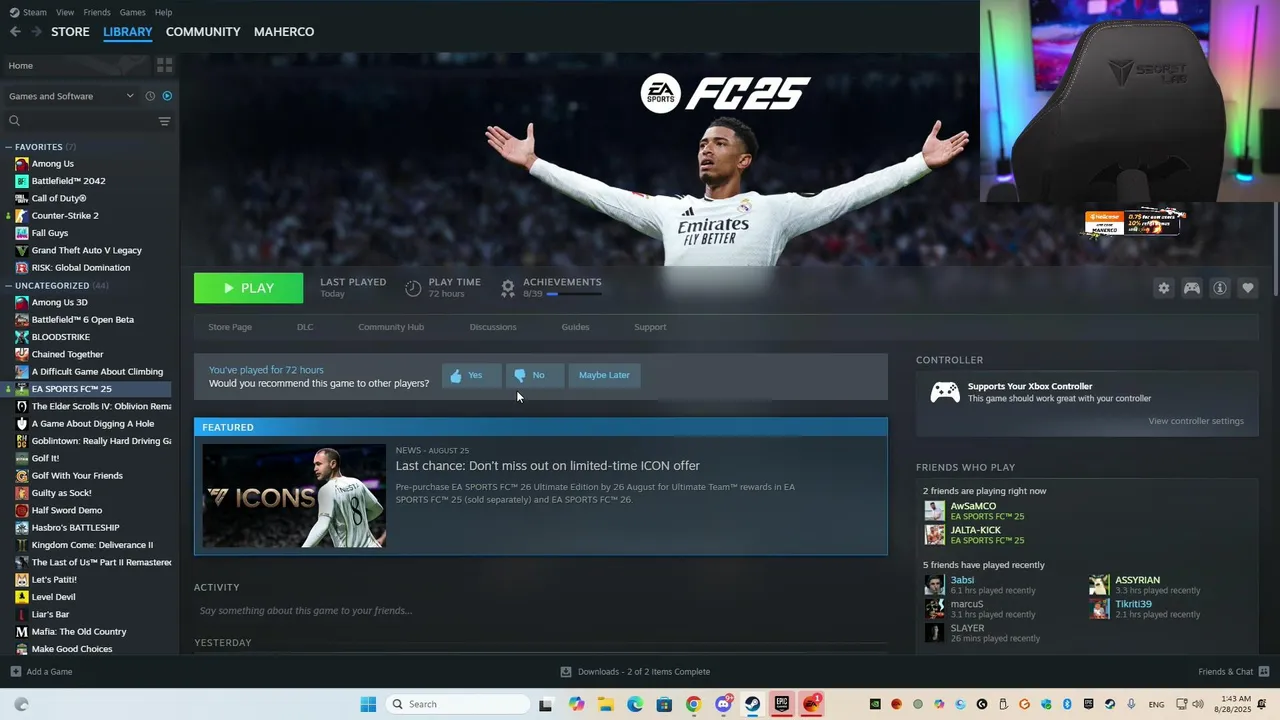Go back with the left arrow
This screenshot has width=1280, height=720.
click(15, 32)
